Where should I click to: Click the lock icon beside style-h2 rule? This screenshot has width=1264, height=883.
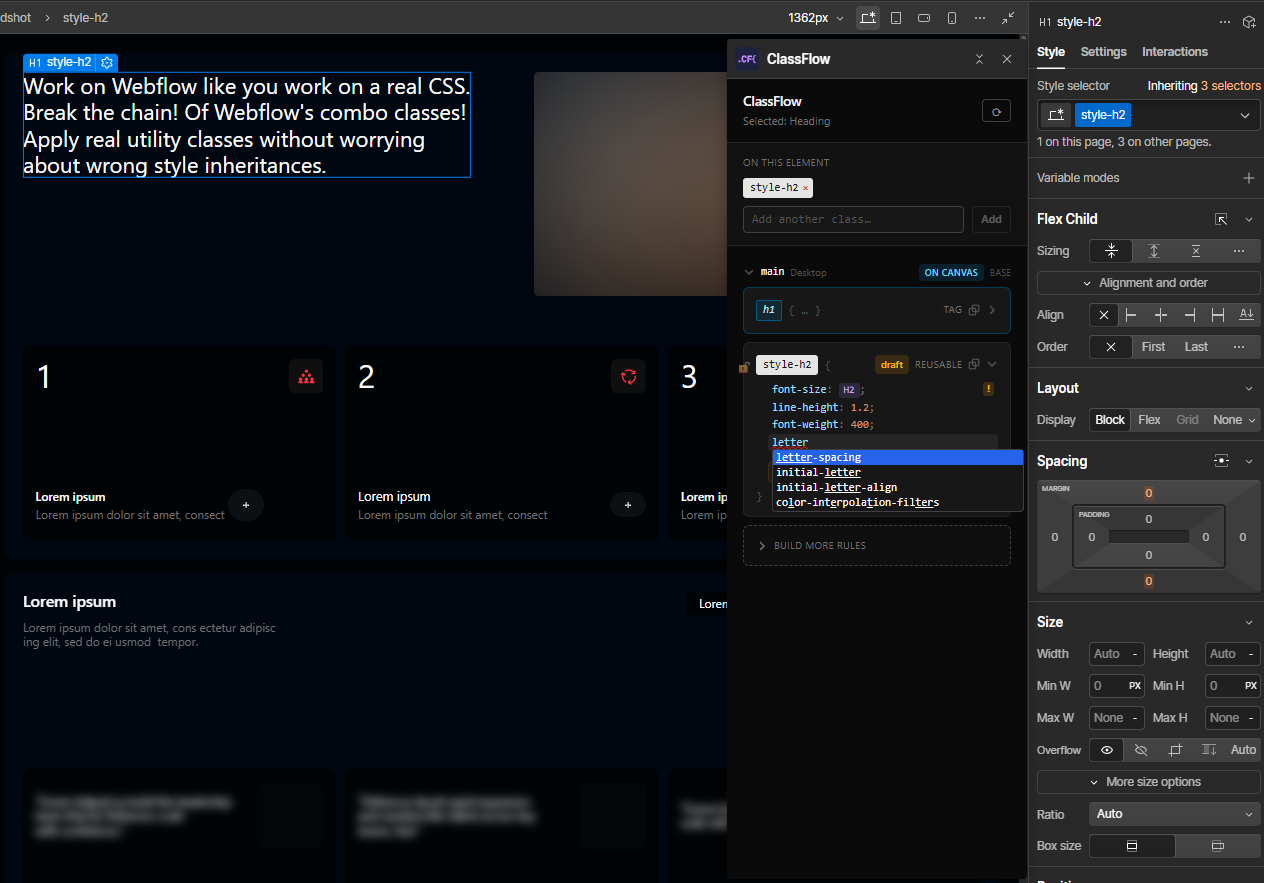744,366
